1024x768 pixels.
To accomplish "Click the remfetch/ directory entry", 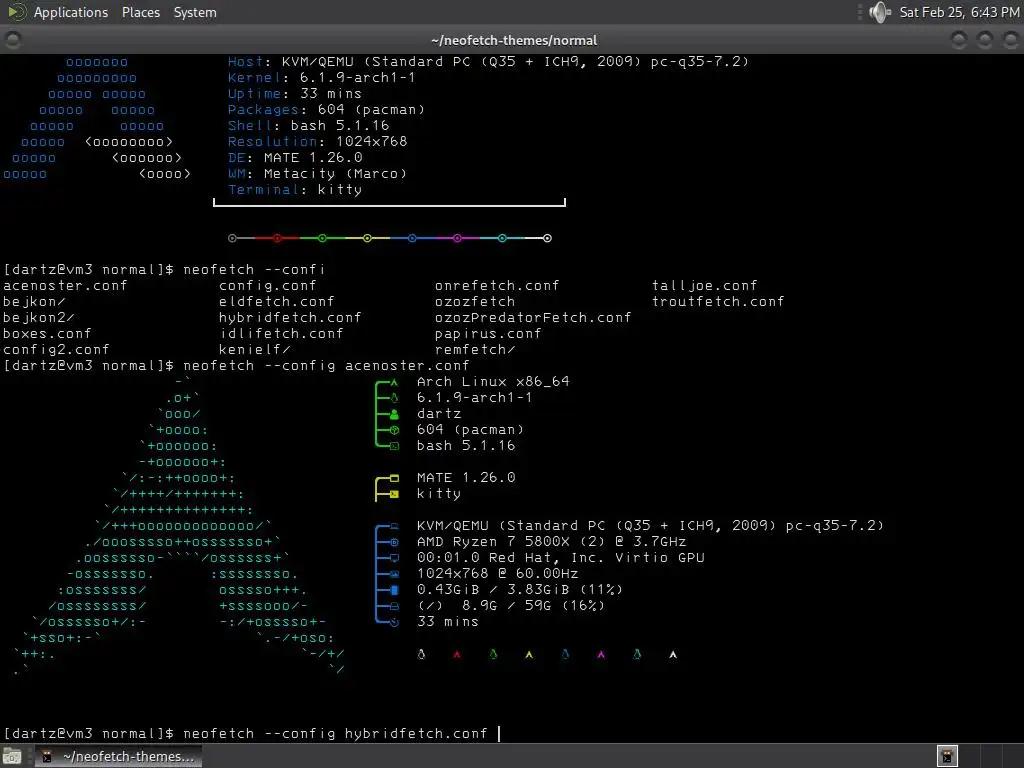I will click(475, 349).
